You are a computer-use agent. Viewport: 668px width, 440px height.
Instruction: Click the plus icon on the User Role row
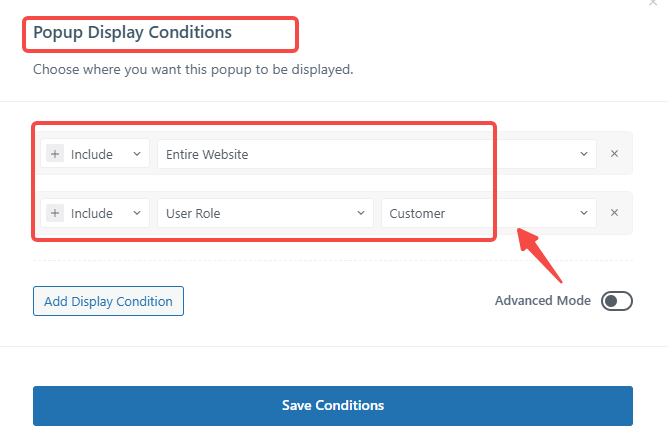pos(55,213)
